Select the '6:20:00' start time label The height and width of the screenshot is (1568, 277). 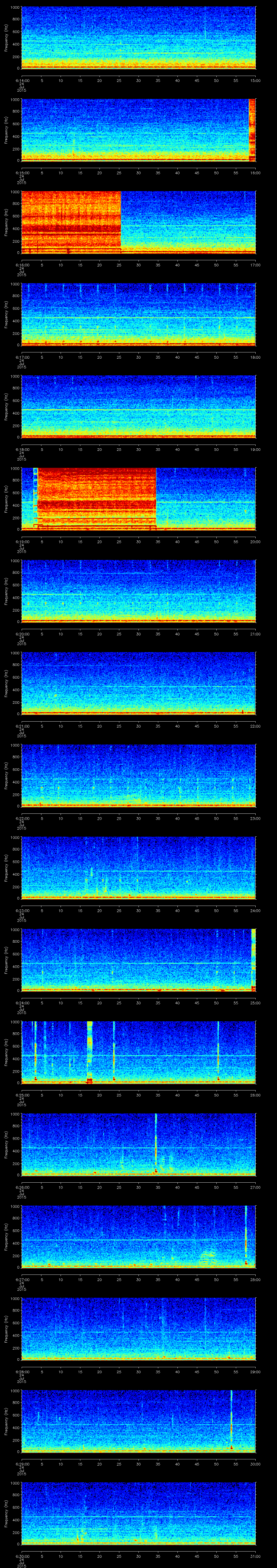(22, 634)
